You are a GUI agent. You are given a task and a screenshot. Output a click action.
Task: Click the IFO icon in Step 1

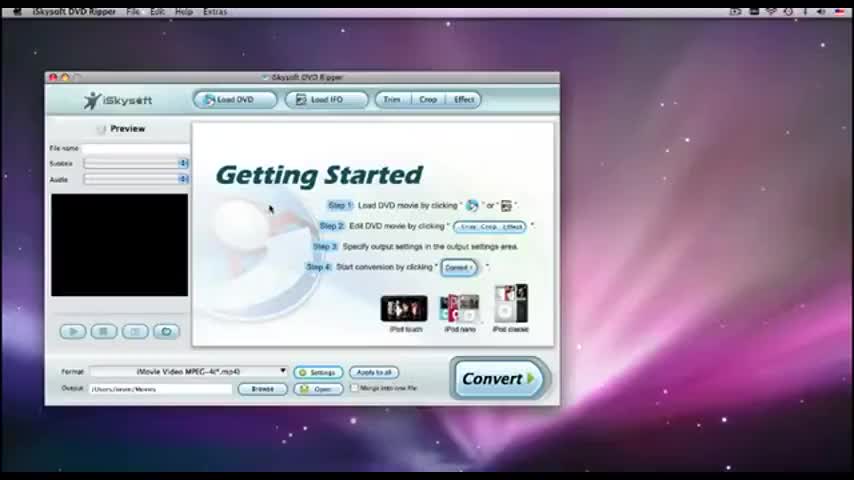[x=507, y=206]
